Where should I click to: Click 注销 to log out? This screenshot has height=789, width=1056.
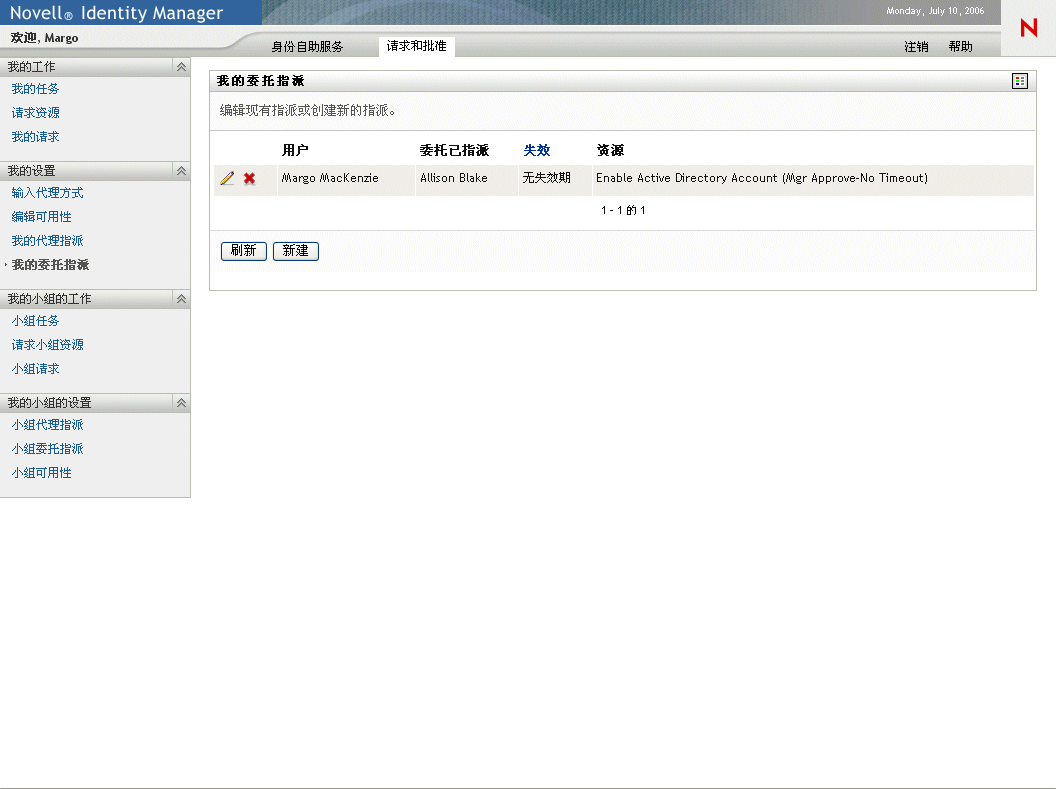(916, 46)
